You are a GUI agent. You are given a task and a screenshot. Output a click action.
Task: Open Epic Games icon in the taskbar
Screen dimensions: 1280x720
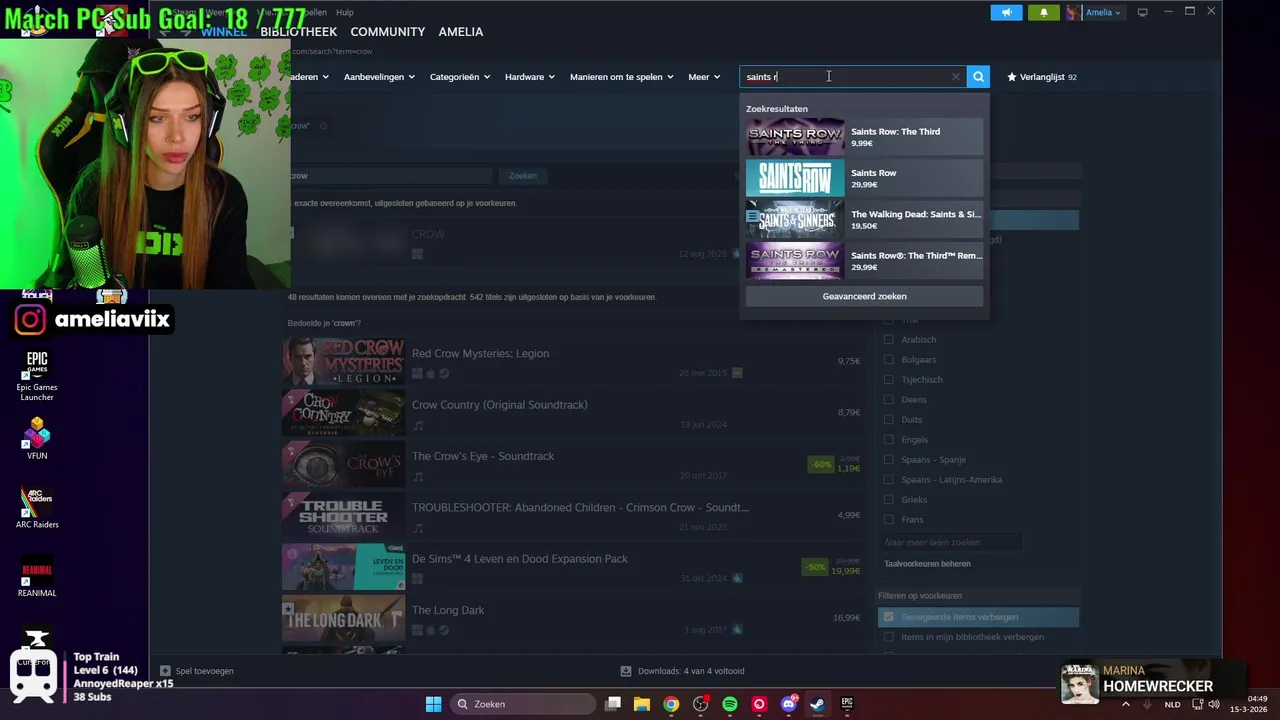coord(847,704)
